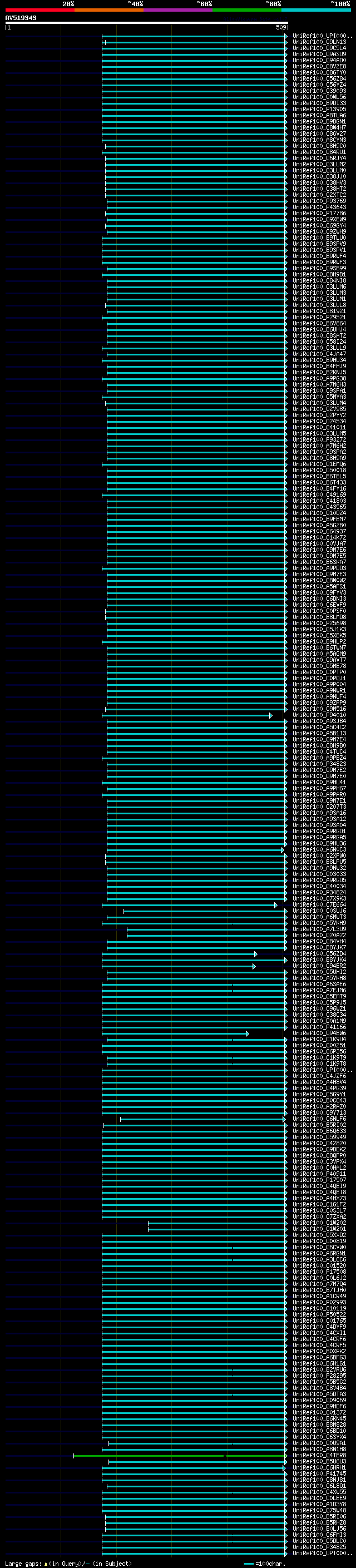Click UniRef100_A8CYN3 label
Viewport: 356px width, 1568px height.
(319, 140)
